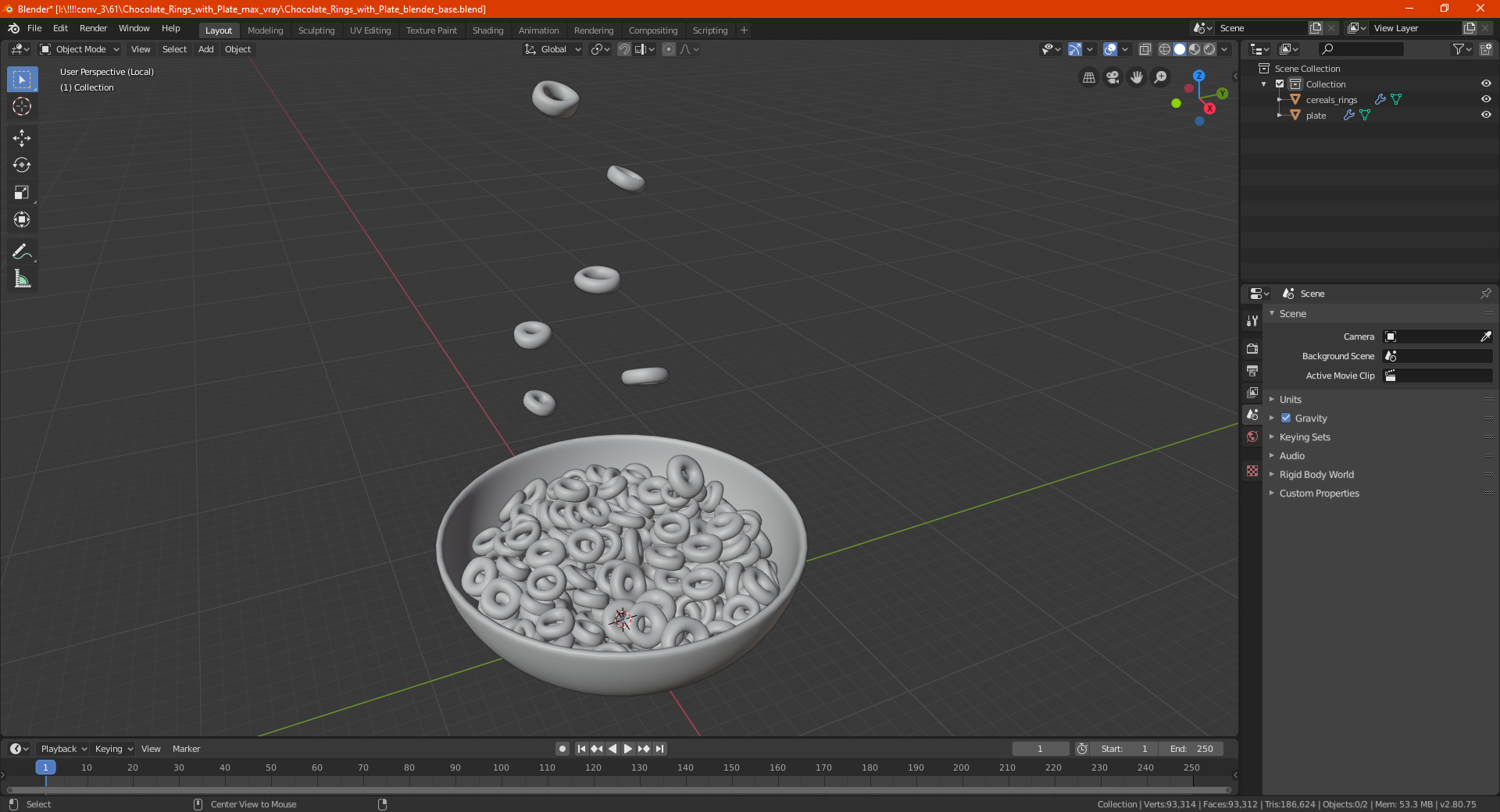Switch to the UV Editing workspace tab

pos(370,30)
